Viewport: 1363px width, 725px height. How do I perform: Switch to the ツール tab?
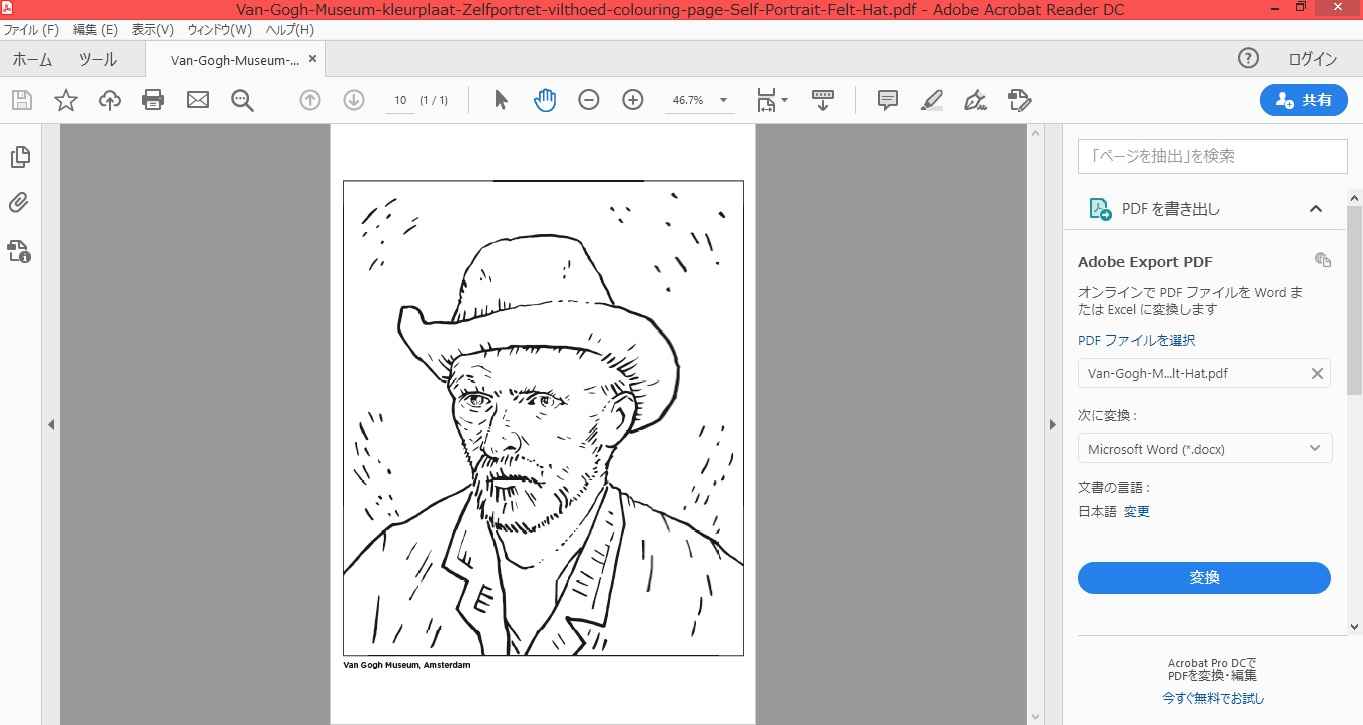98,60
